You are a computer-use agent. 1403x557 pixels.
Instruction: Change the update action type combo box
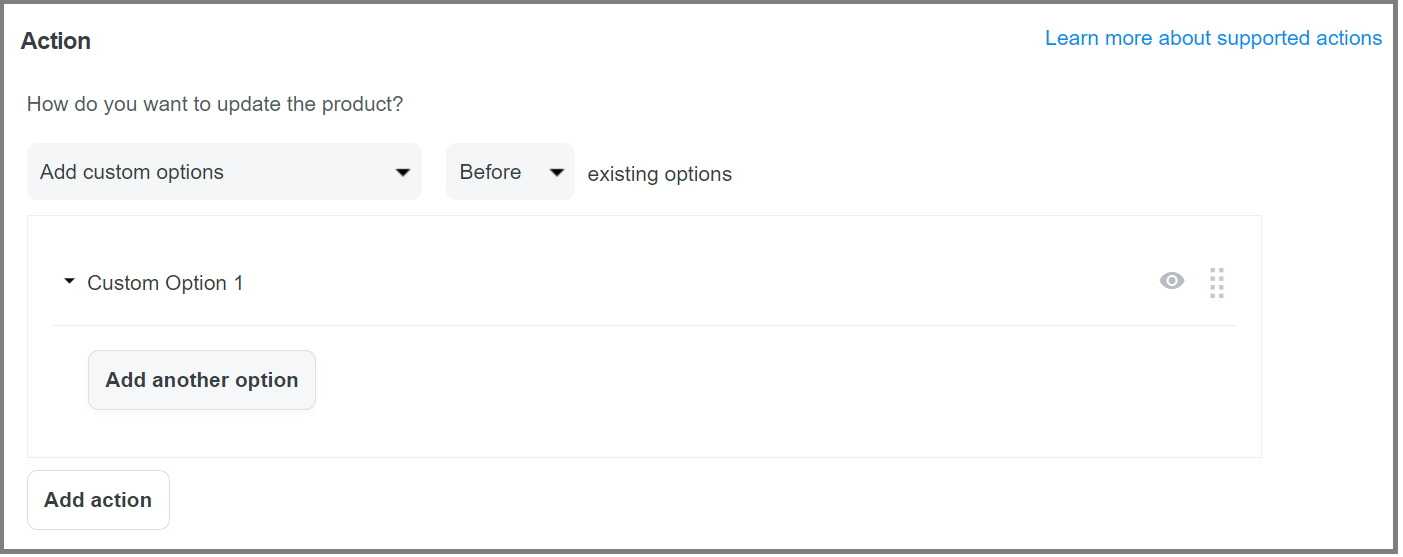[x=224, y=172]
